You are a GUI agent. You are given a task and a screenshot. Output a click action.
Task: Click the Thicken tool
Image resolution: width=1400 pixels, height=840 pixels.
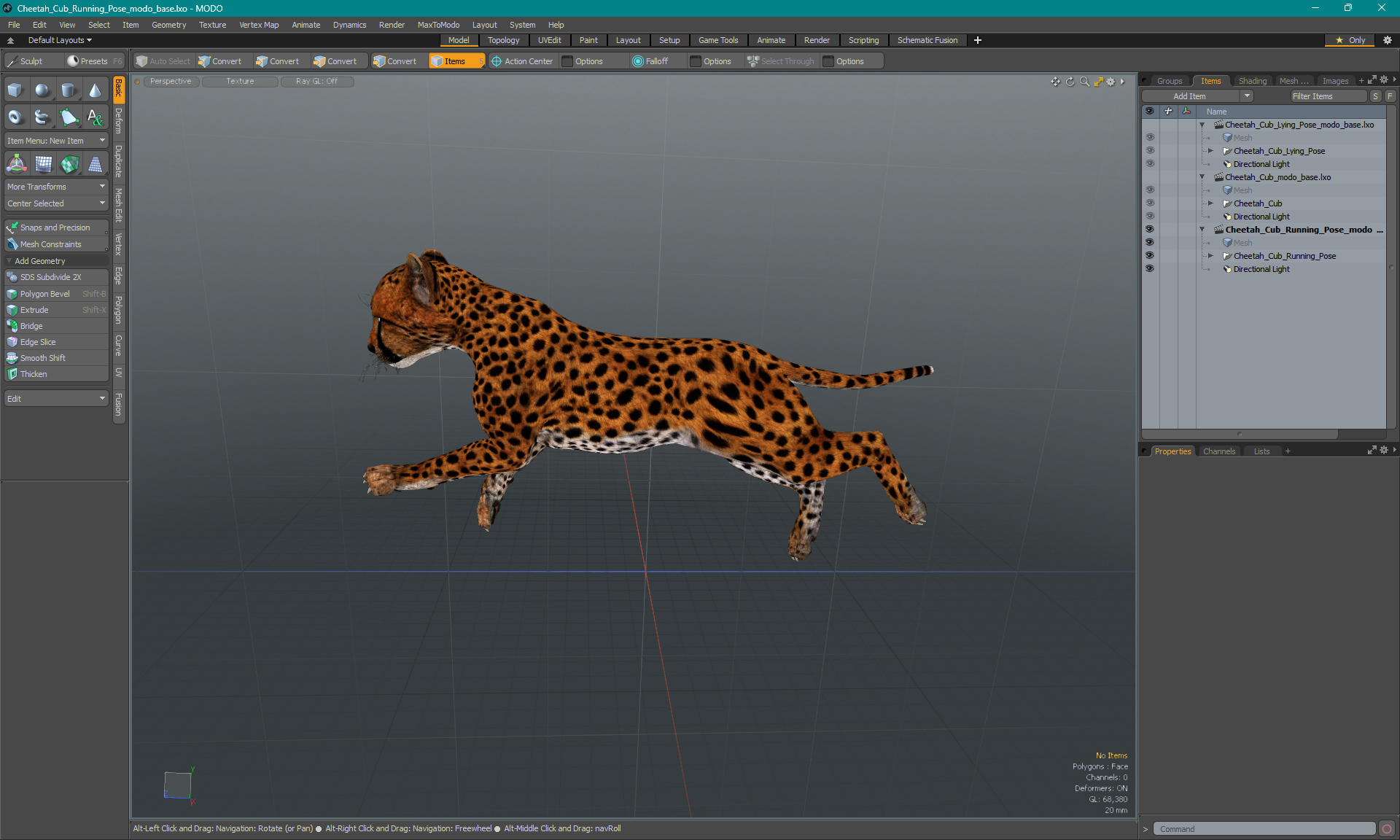point(56,374)
